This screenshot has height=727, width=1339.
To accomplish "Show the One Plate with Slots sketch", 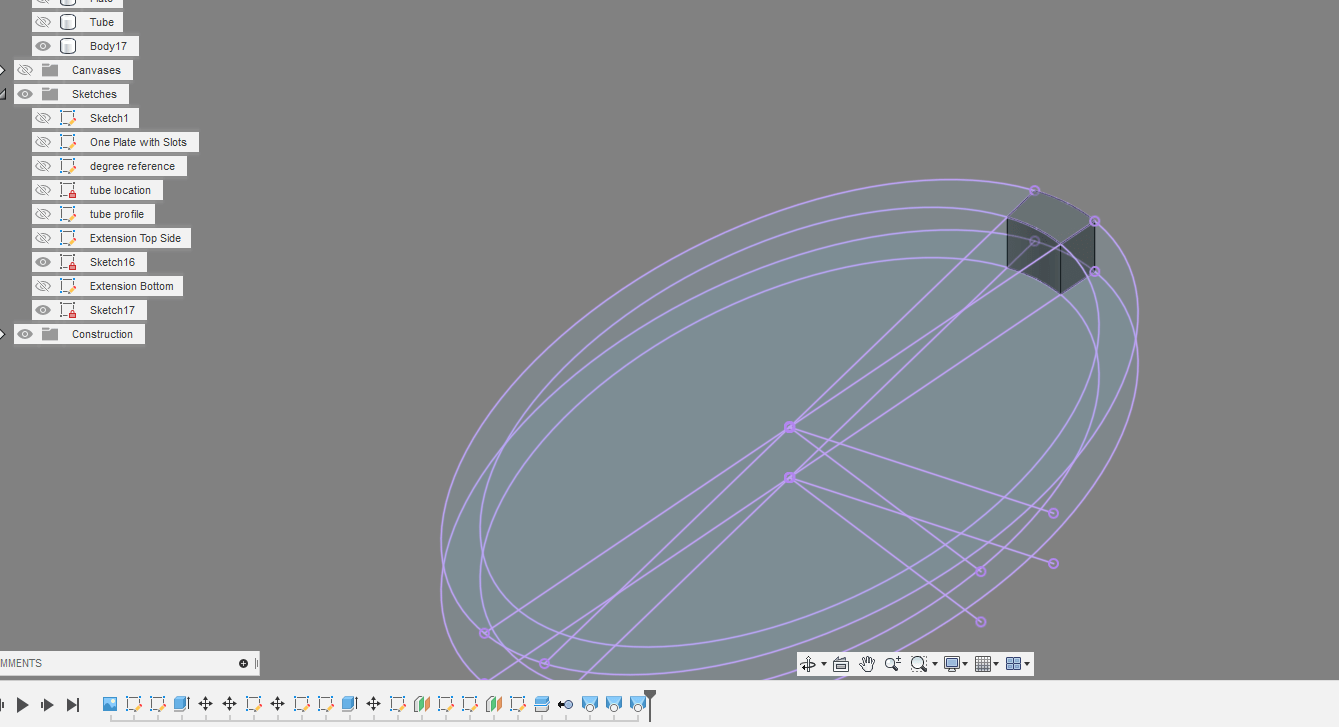I will point(43,142).
